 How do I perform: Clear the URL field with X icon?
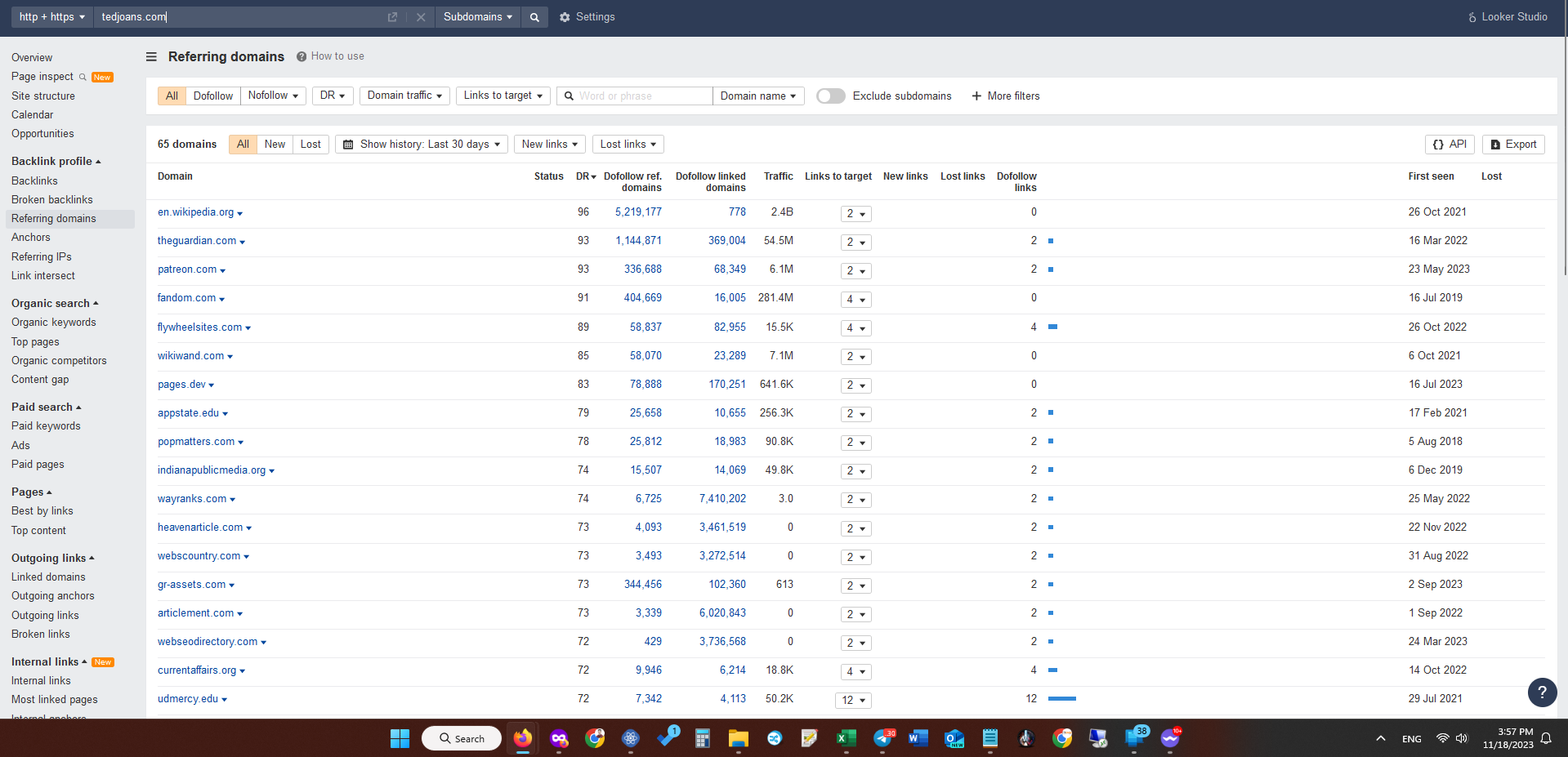pos(421,17)
